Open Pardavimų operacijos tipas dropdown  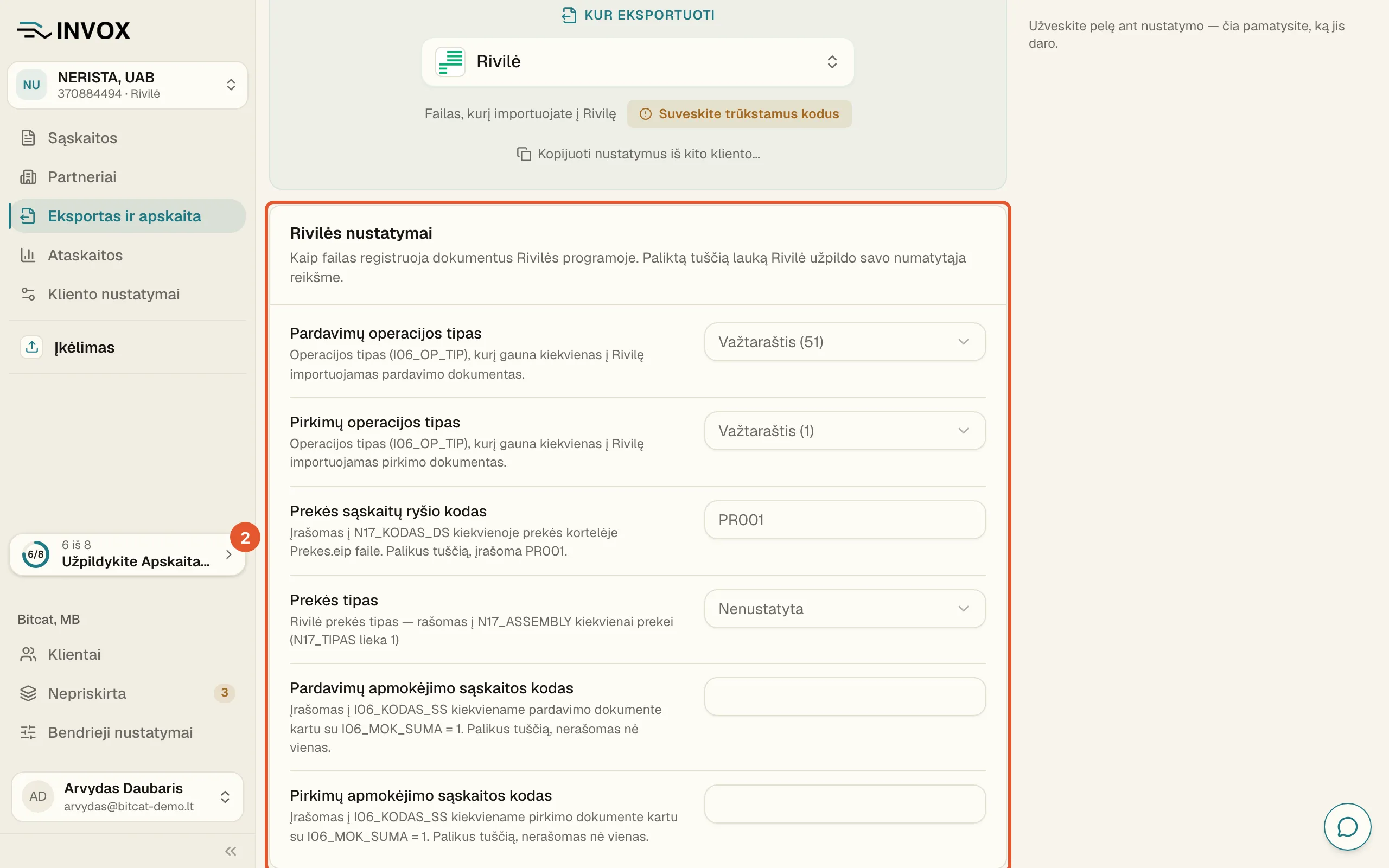845,342
